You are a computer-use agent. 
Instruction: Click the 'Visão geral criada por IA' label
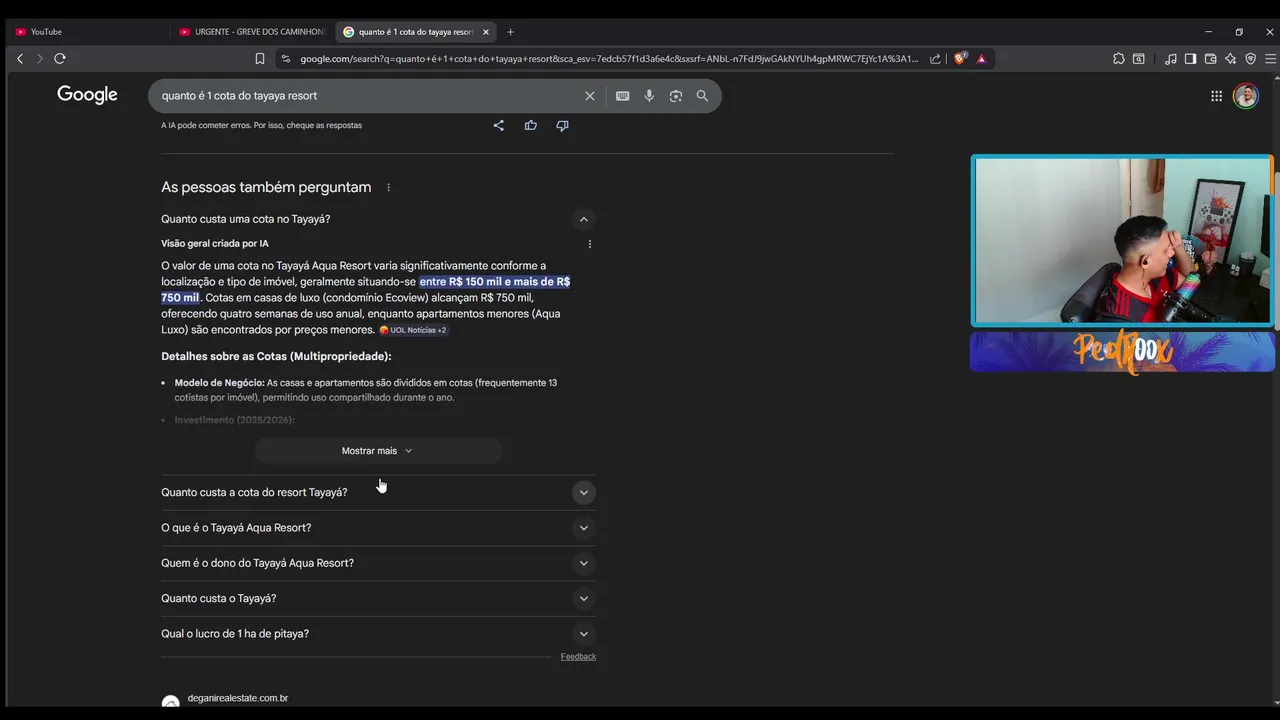coord(215,244)
